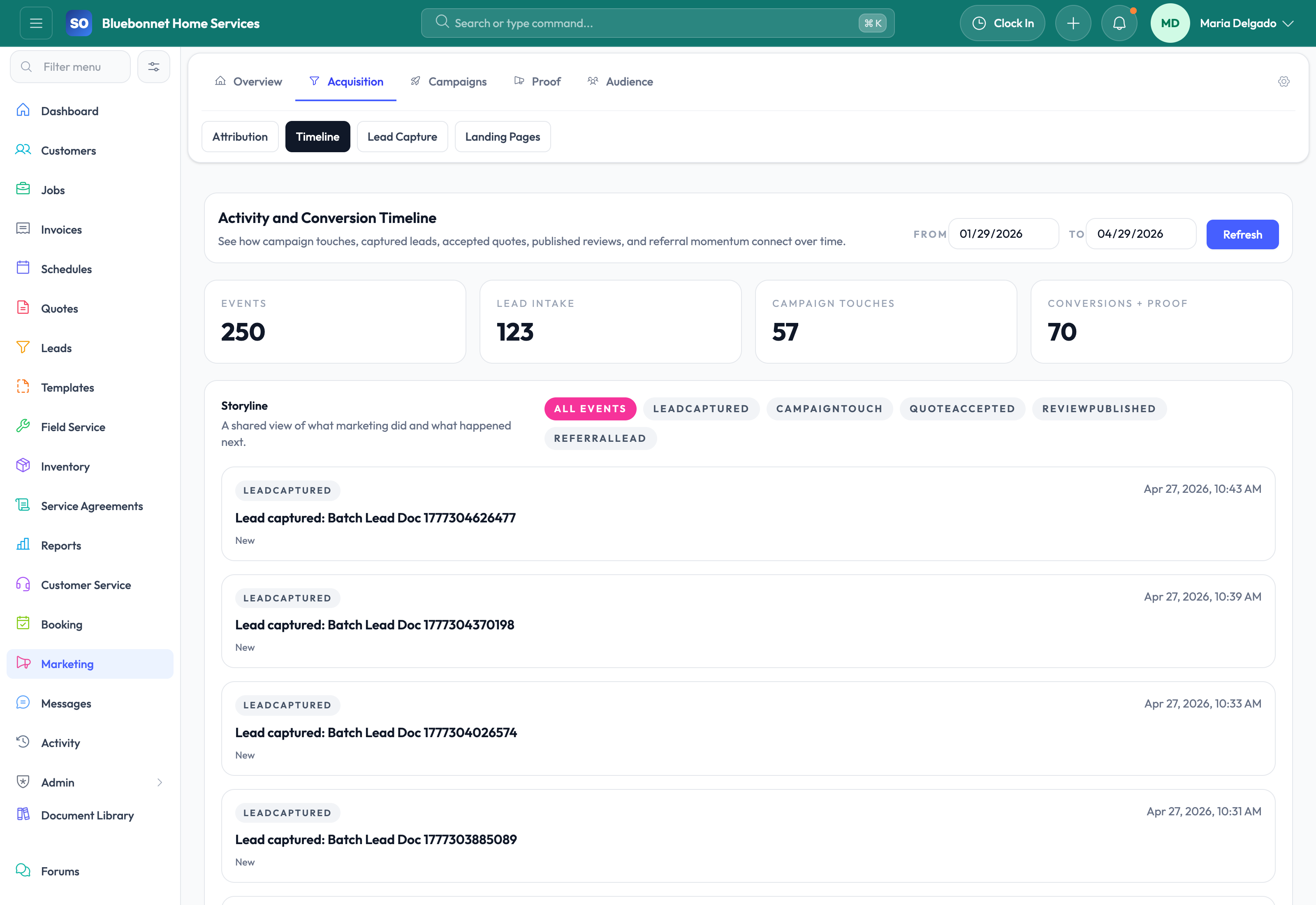Click the Forums chat icon
Viewport: 1316px width, 905px height.
[23, 870]
